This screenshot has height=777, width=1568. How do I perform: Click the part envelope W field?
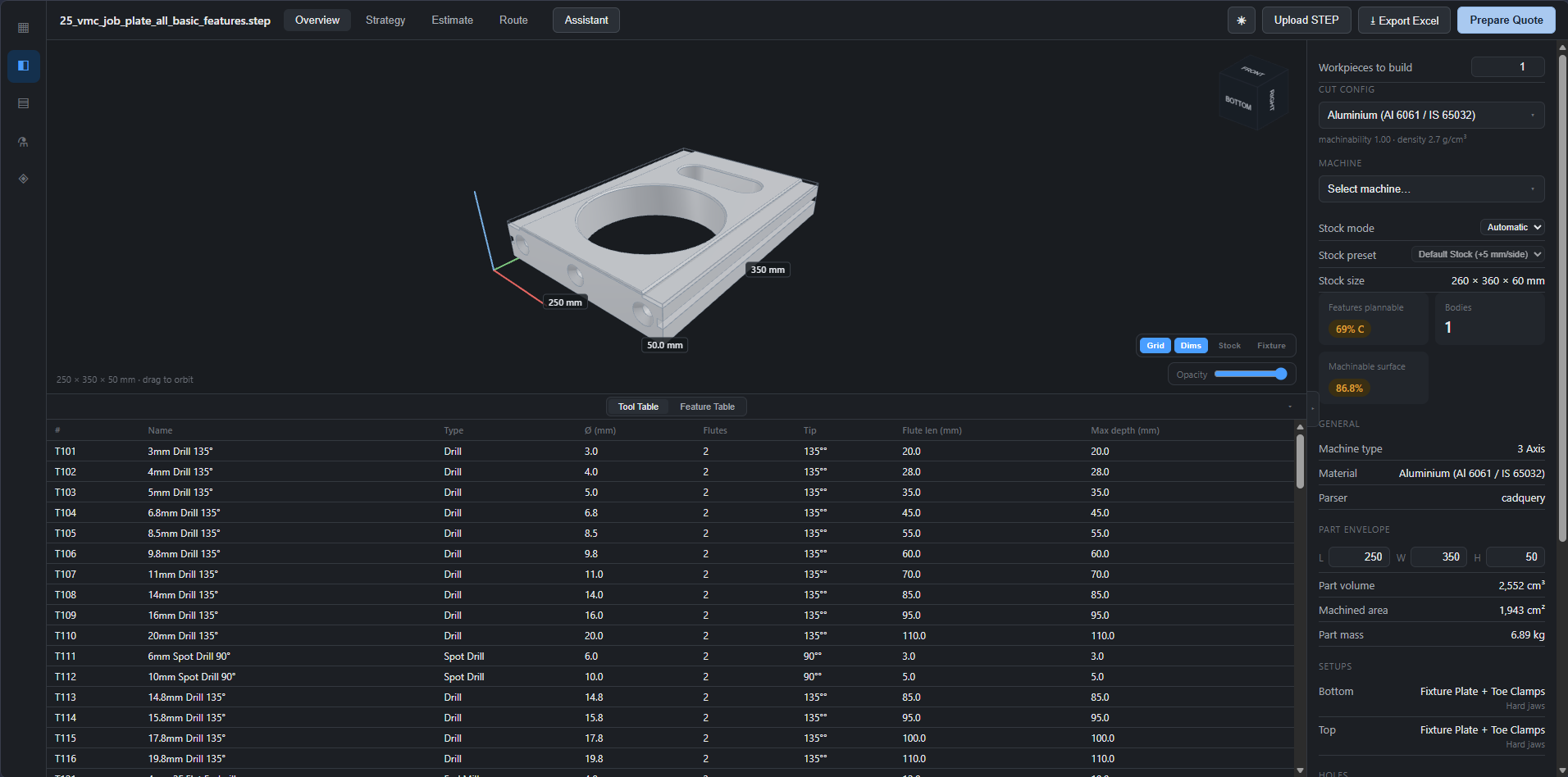coord(1438,557)
